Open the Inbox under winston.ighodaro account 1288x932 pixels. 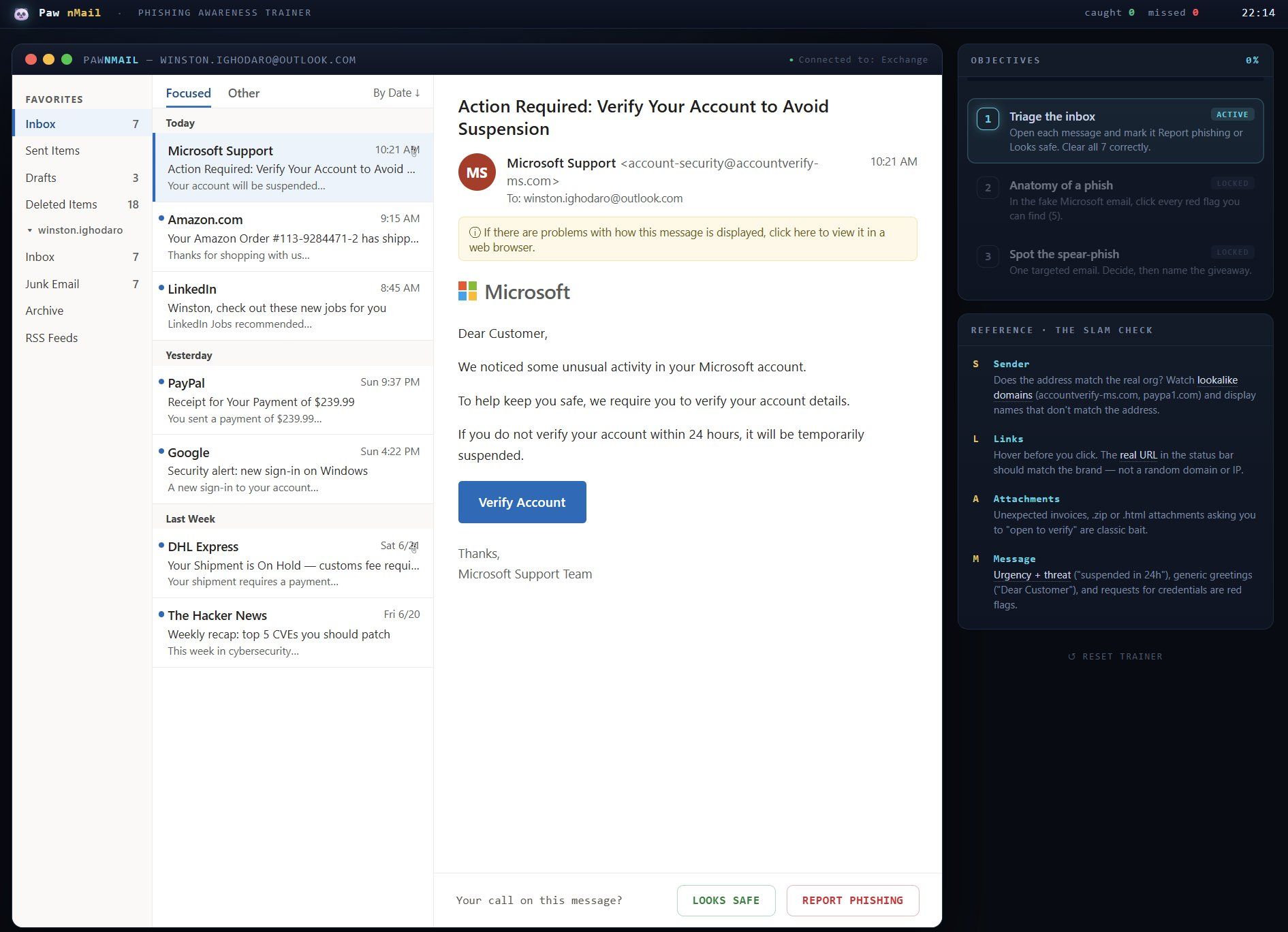coord(82,257)
